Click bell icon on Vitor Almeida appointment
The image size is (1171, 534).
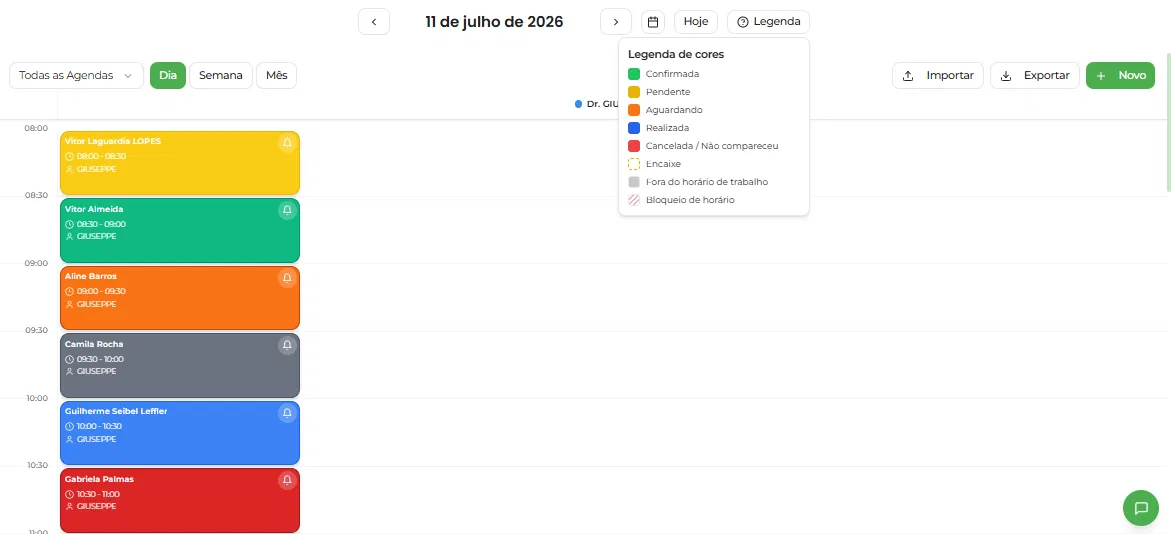(x=288, y=211)
